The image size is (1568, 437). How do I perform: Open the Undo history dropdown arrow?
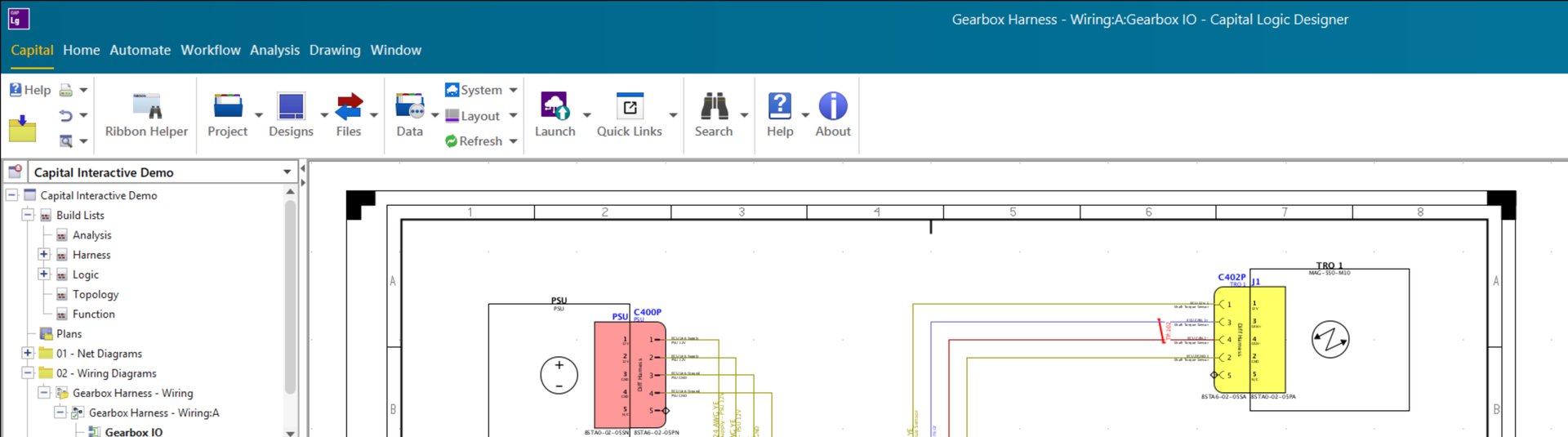pos(83,116)
